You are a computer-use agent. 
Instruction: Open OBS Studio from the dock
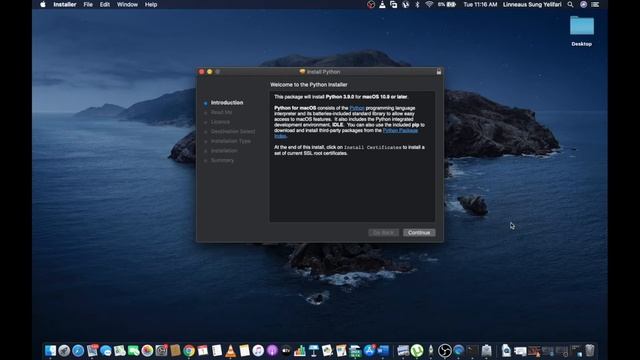pyautogui.click(x=445, y=351)
